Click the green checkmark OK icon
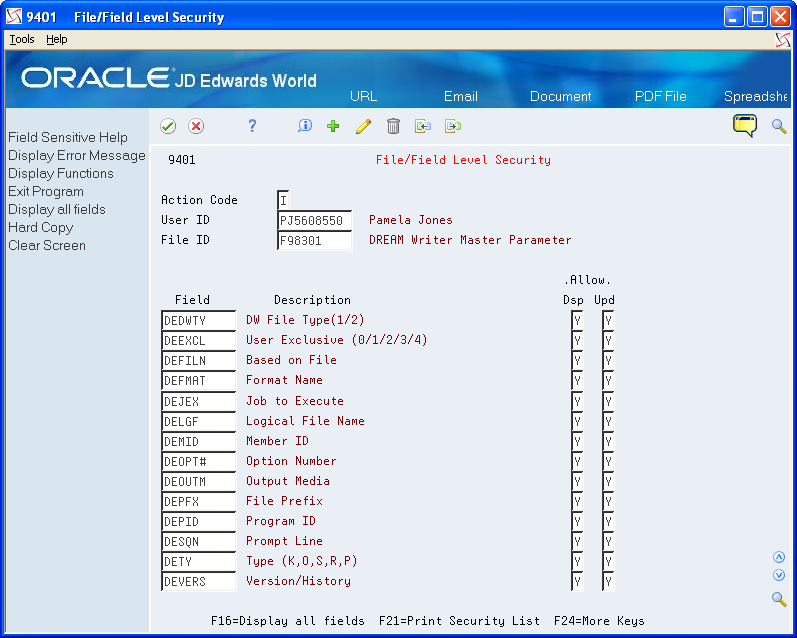 (168, 126)
